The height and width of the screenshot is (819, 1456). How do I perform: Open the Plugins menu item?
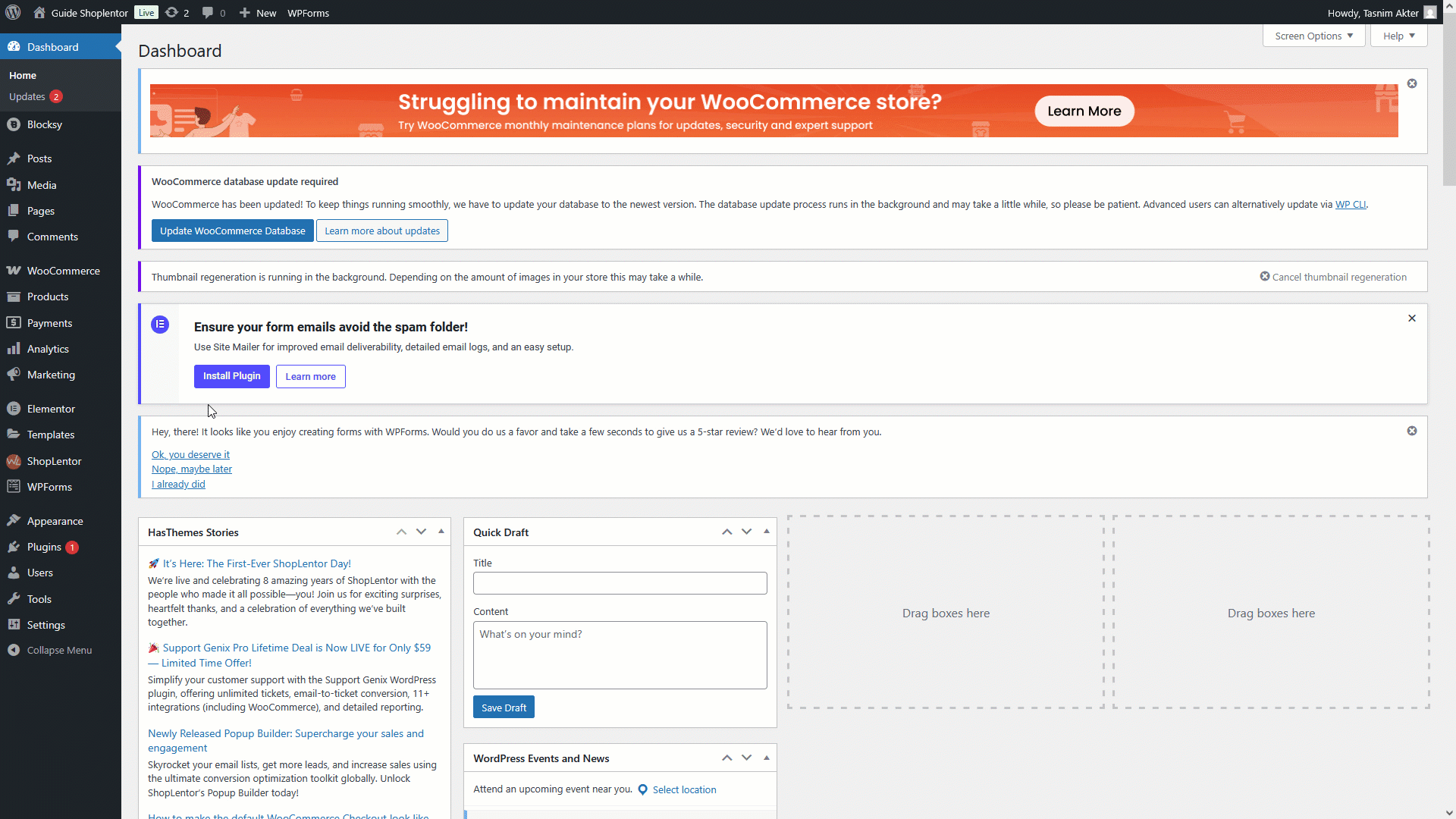coord(44,547)
